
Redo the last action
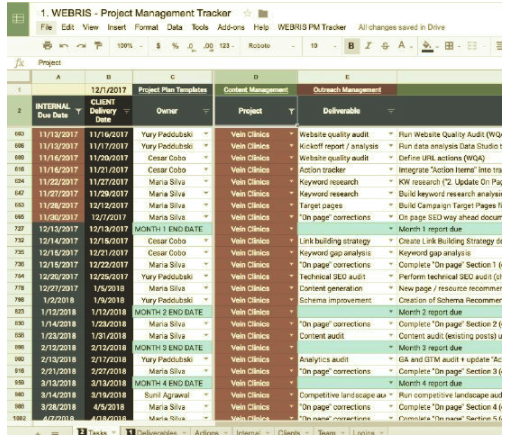click(81, 46)
